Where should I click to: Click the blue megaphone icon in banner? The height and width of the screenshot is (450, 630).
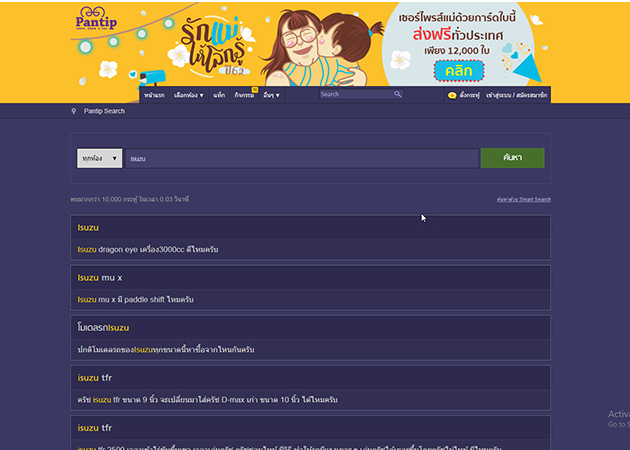152,76
